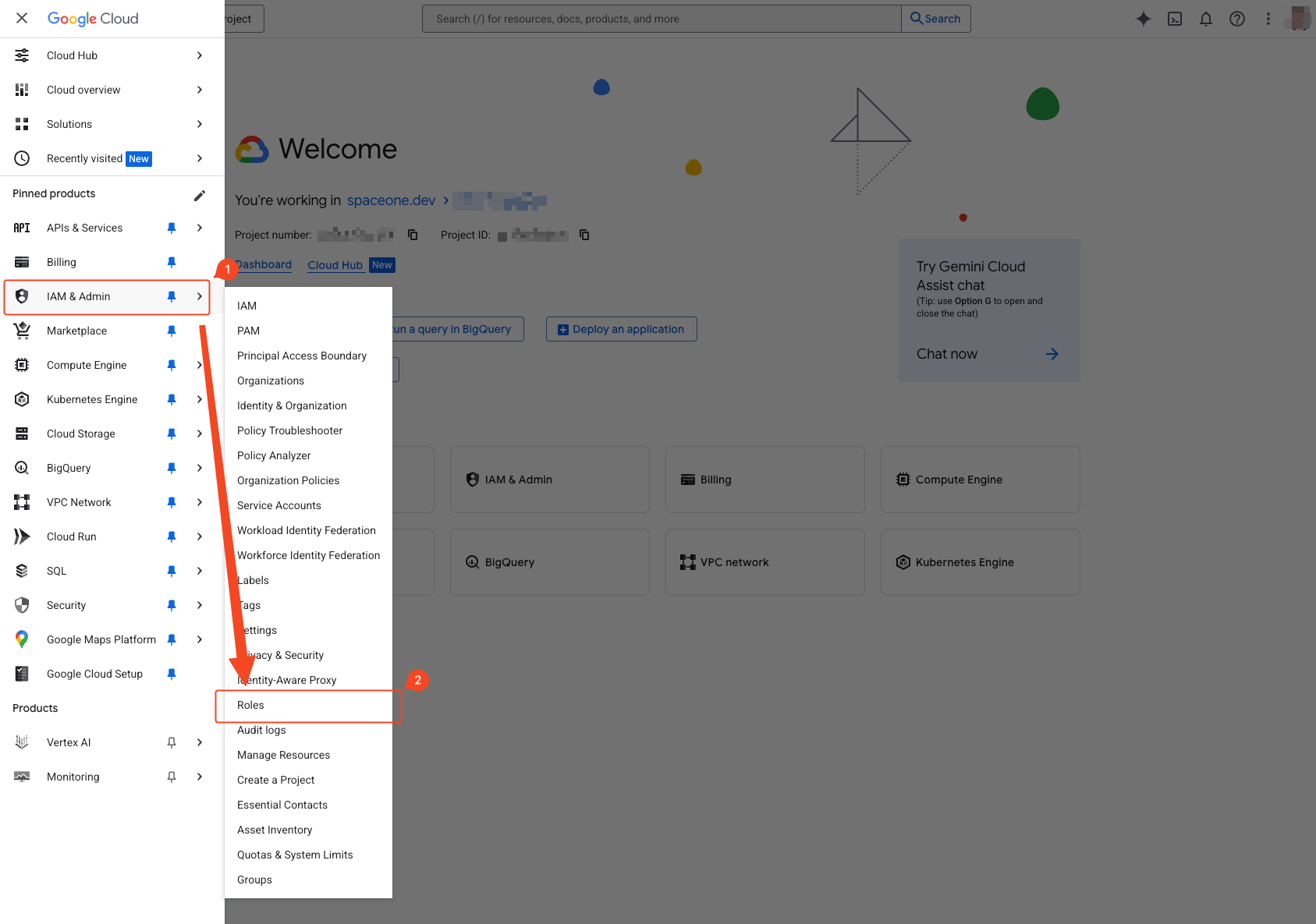This screenshot has width=1316, height=924.
Task: Open the three-dot more options menu
Action: [x=1268, y=19]
